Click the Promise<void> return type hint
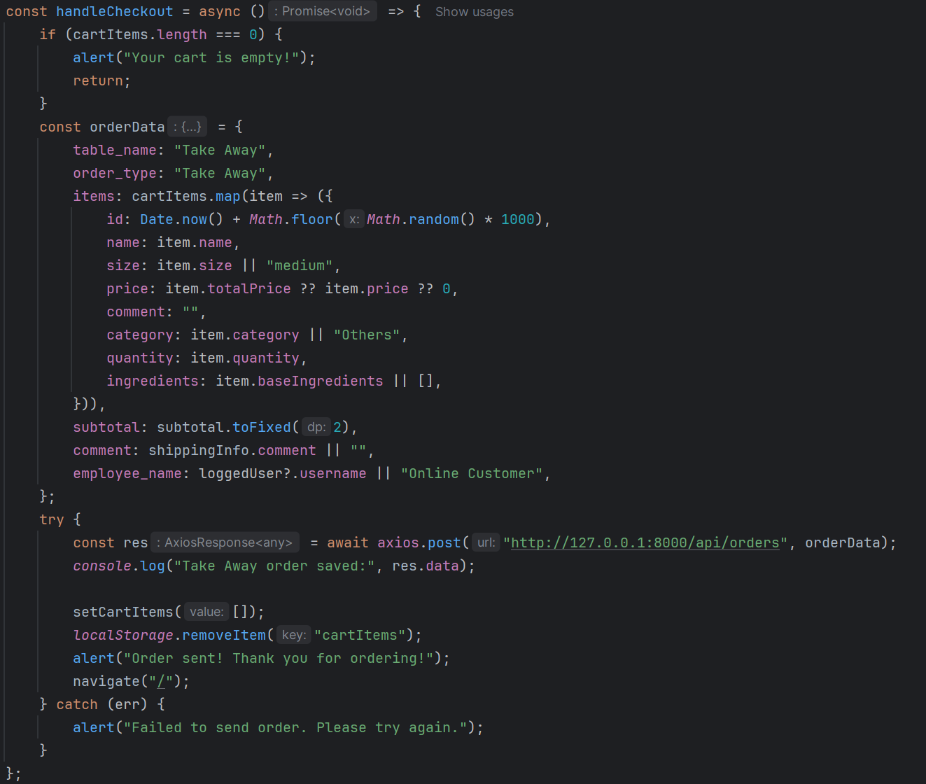 click(323, 12)
